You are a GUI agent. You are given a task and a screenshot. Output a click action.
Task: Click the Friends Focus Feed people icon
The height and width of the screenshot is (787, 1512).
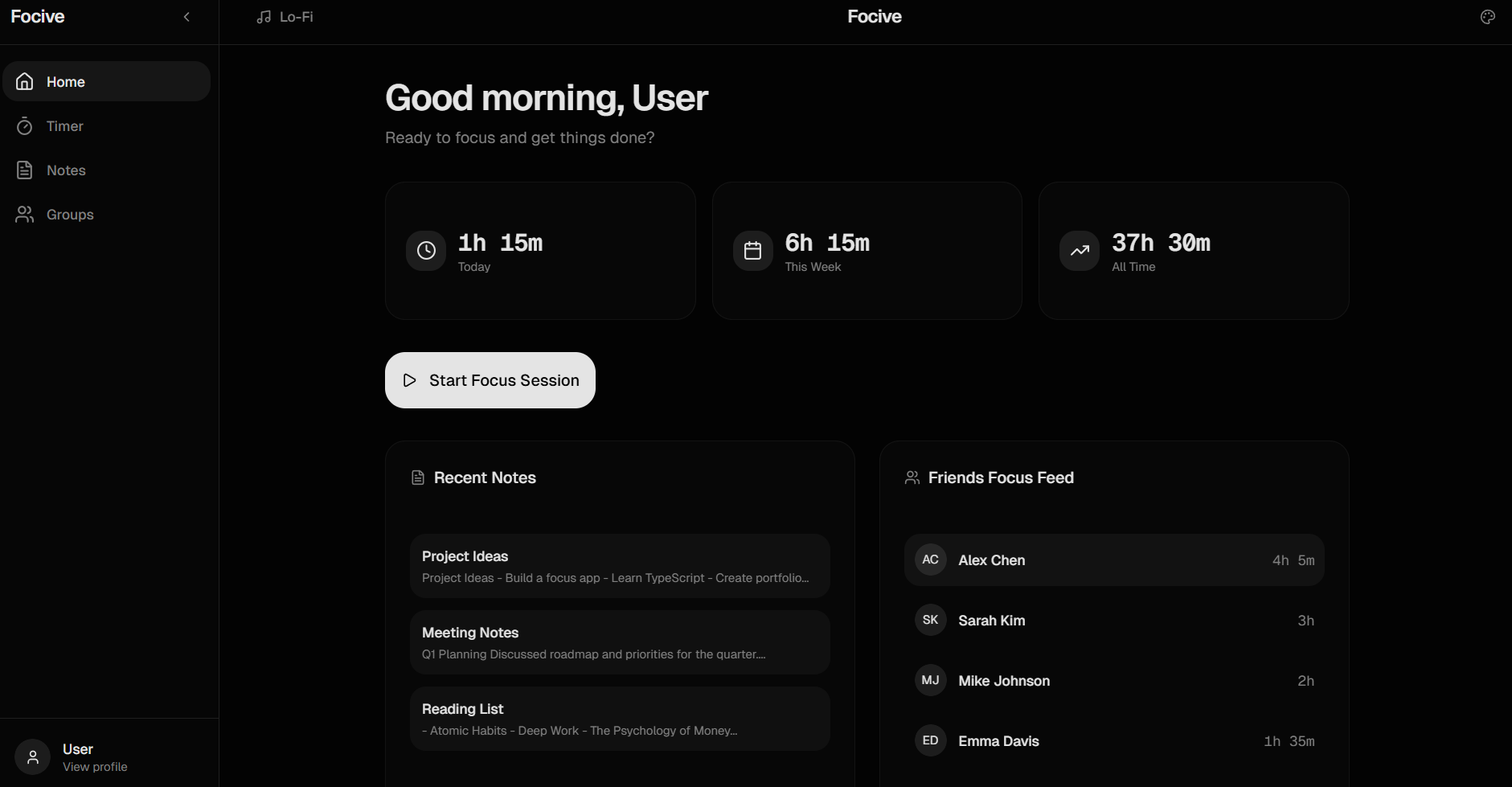[x=912, y=477]
